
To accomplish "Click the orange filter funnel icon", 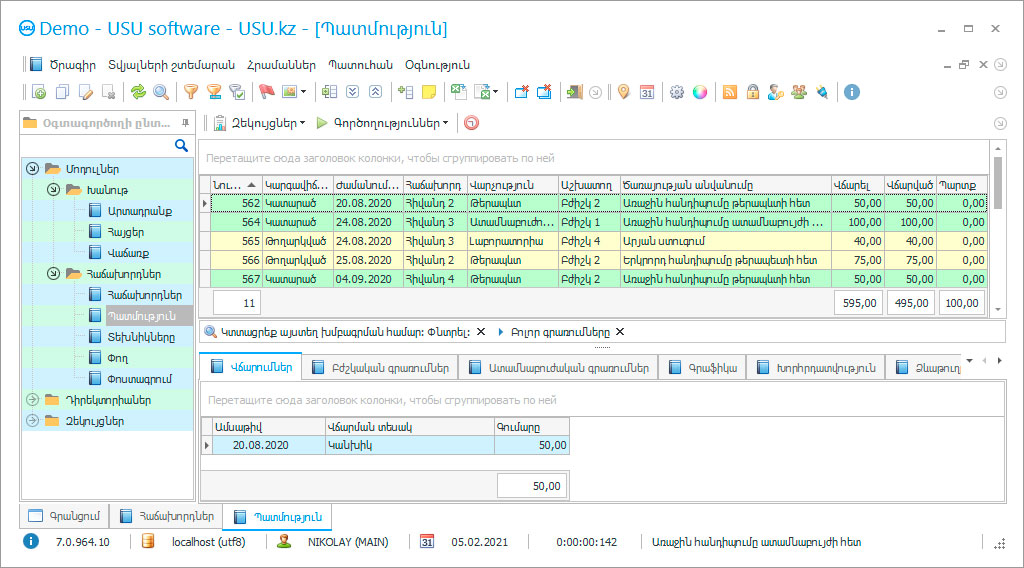I will pyautogui.click(x=190, y=92).
